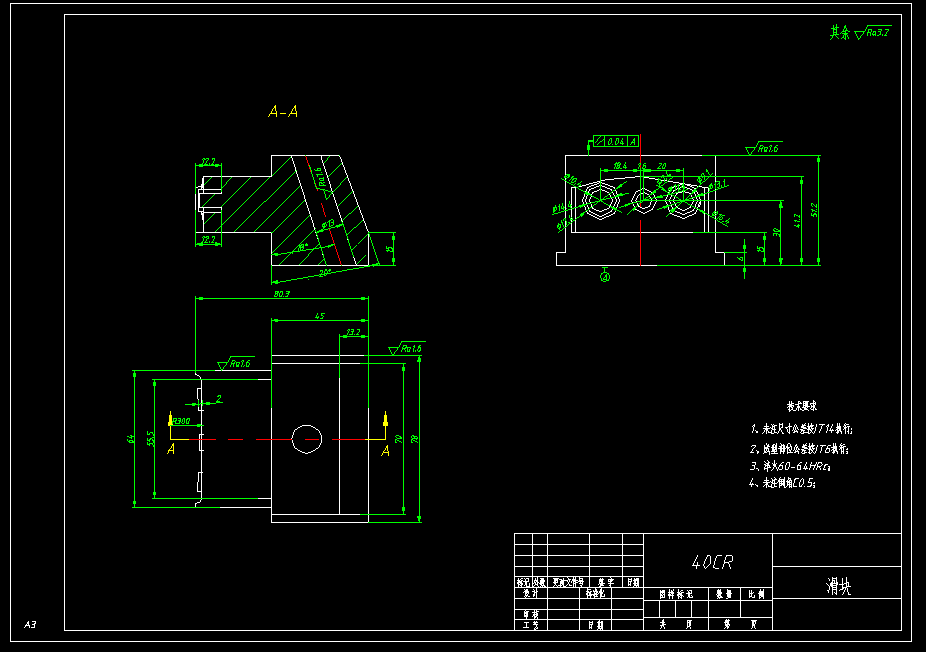
Task: Select the 45 width dimension text
Action: point(319,316)
